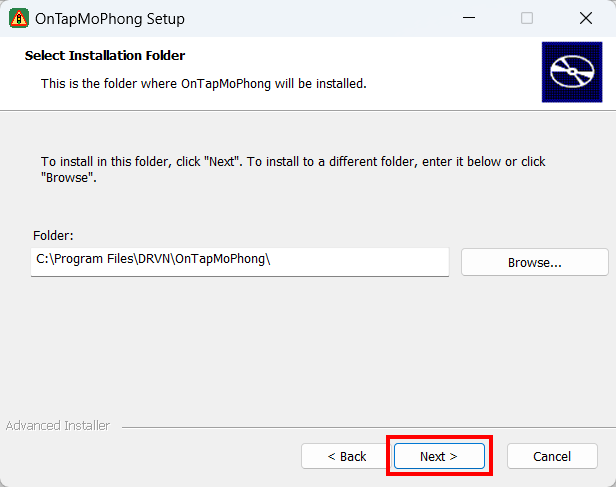This screenshot has height=487, width=616.
Task: Go back with the Back button
Action: coord(347,456)
